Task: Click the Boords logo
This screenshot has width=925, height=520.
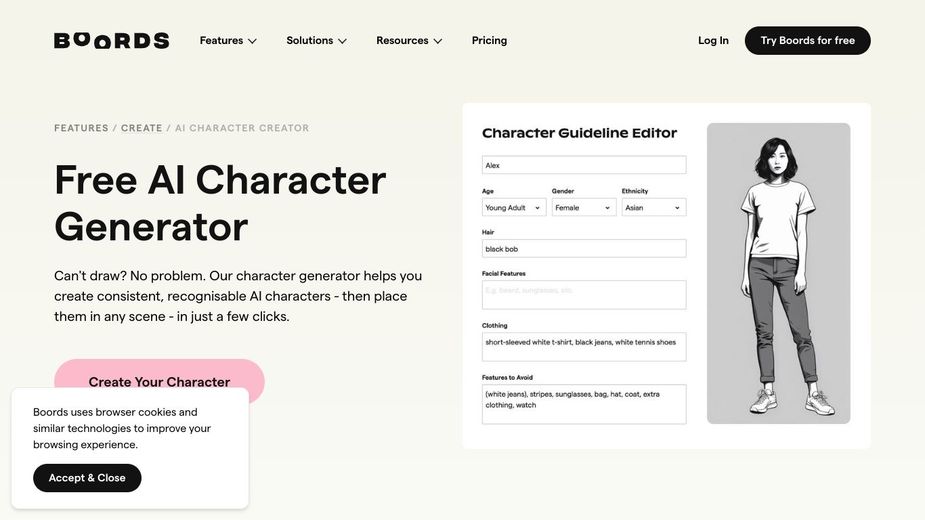Action: point(111,40)
